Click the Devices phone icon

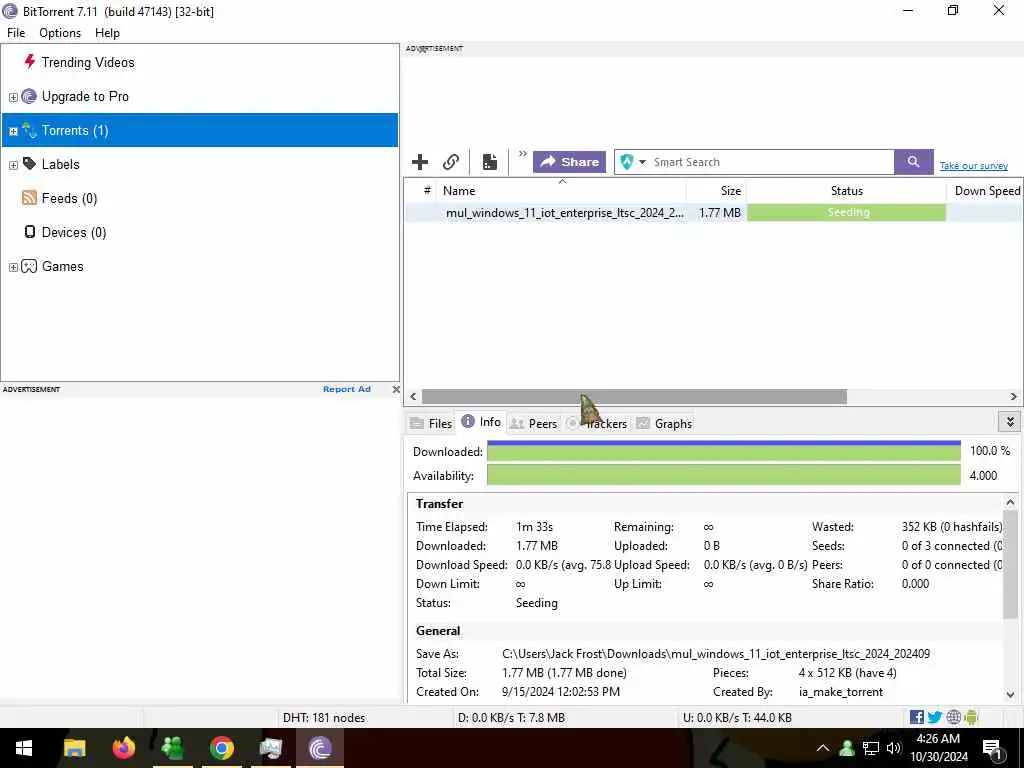pyautogui.click(x=29, y=232)
